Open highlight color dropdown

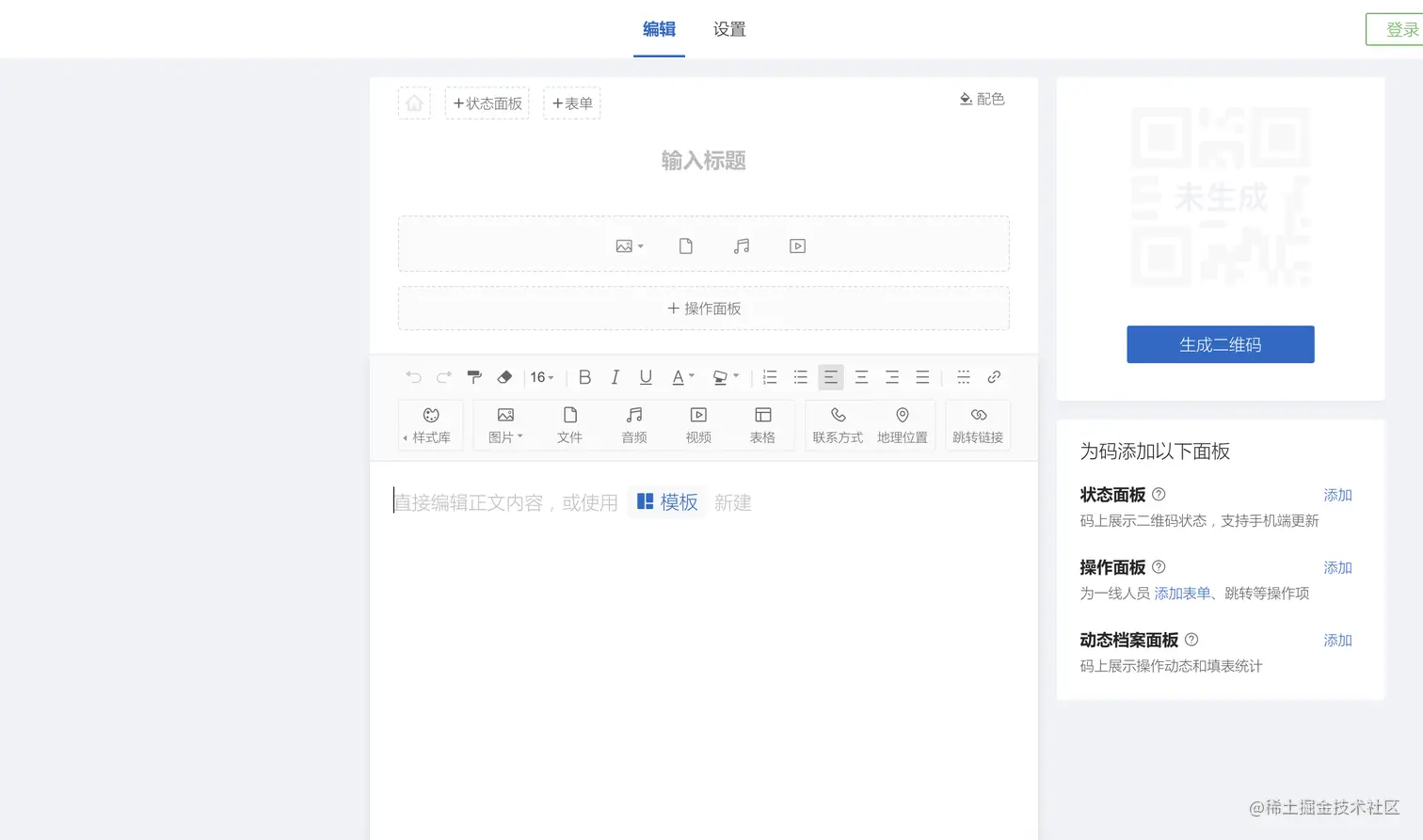click(726, 377)
